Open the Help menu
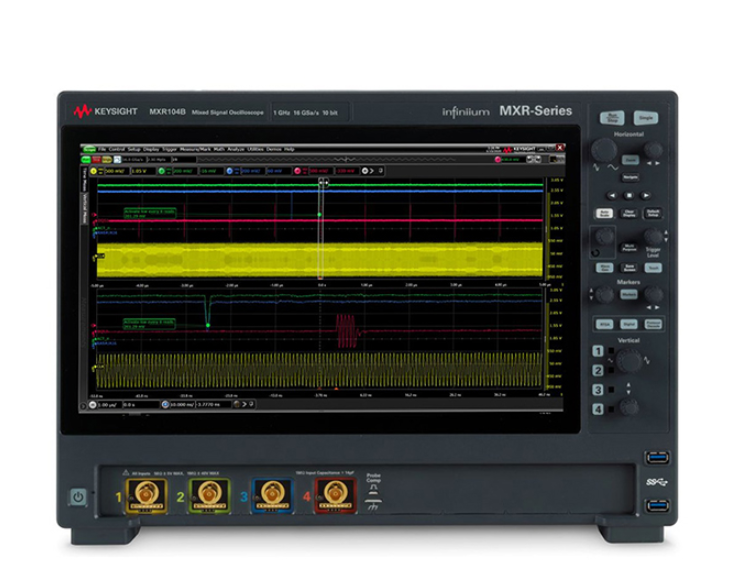Screen dimensions: 740x583 (289, 149)
